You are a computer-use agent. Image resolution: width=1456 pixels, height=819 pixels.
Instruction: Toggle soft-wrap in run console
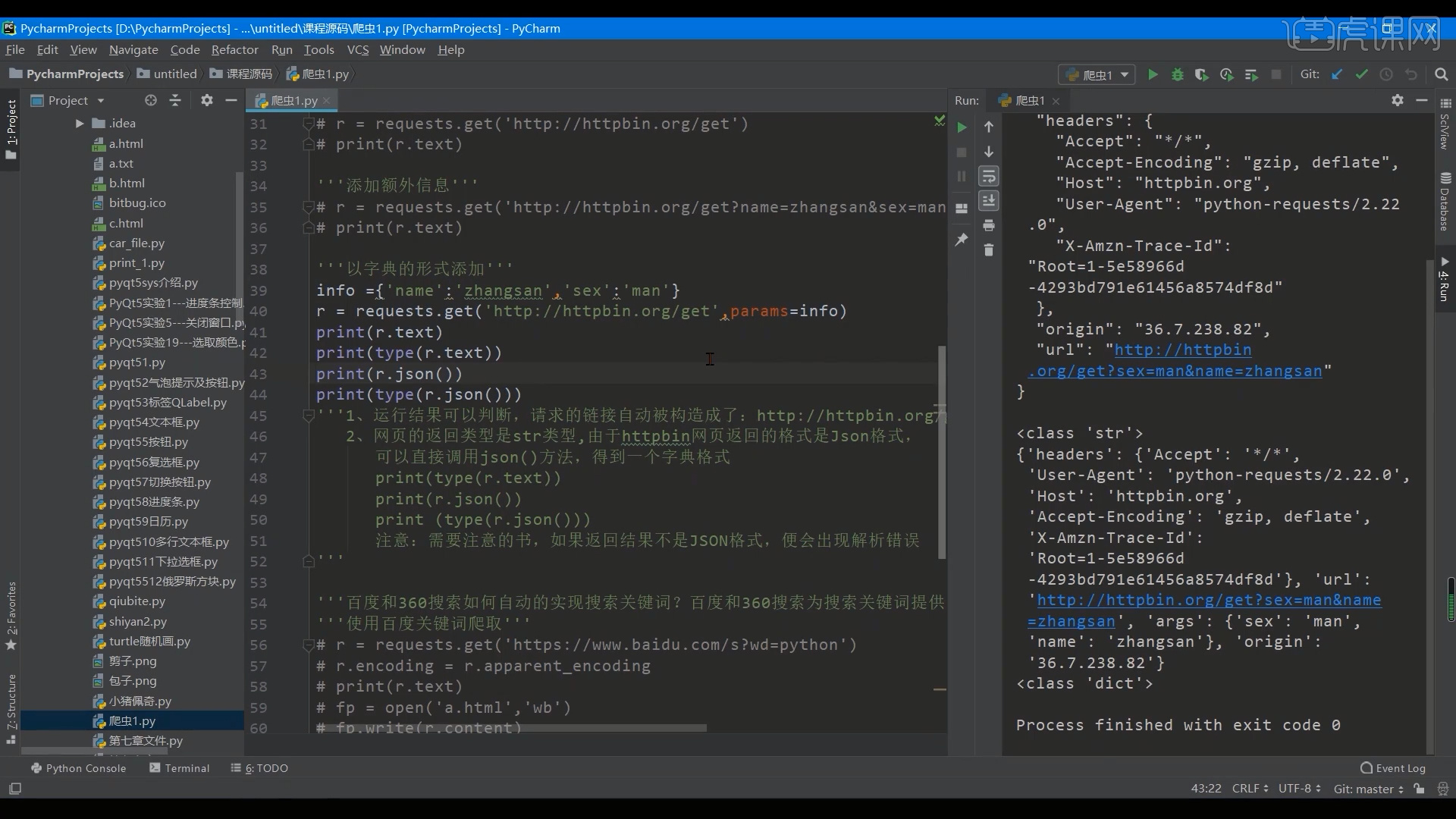[989, 176]
